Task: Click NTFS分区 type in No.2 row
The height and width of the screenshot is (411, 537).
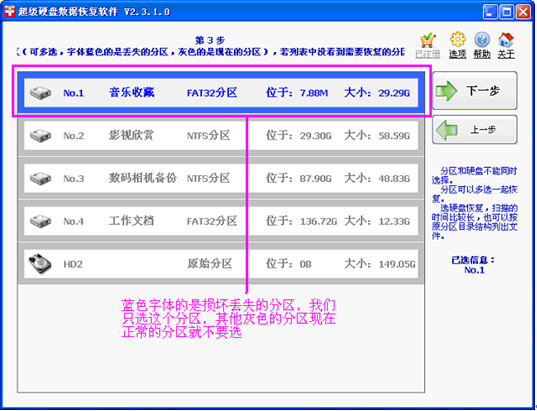Action: click(208, 136)
